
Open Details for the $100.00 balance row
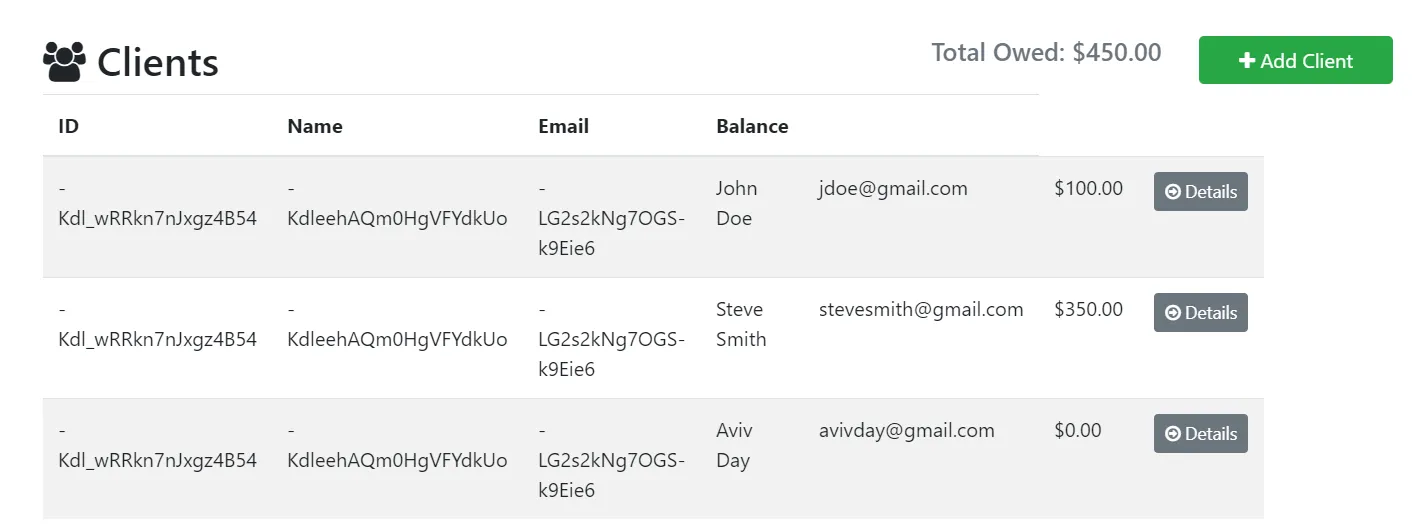click(x=1200, y=192)
